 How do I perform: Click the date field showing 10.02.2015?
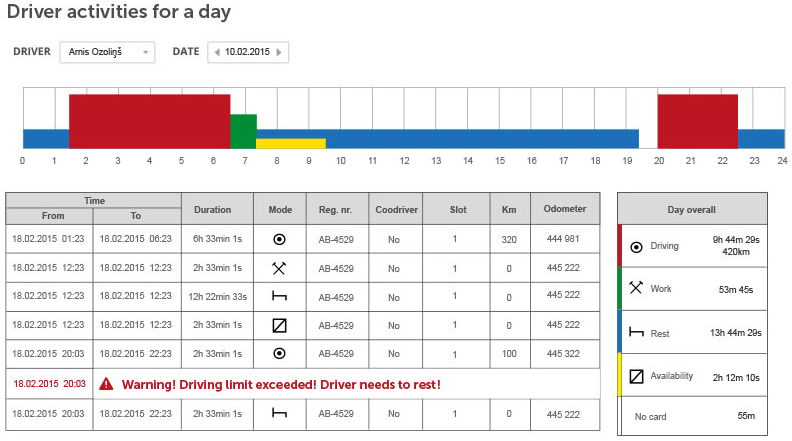click(x=248, y=52)
